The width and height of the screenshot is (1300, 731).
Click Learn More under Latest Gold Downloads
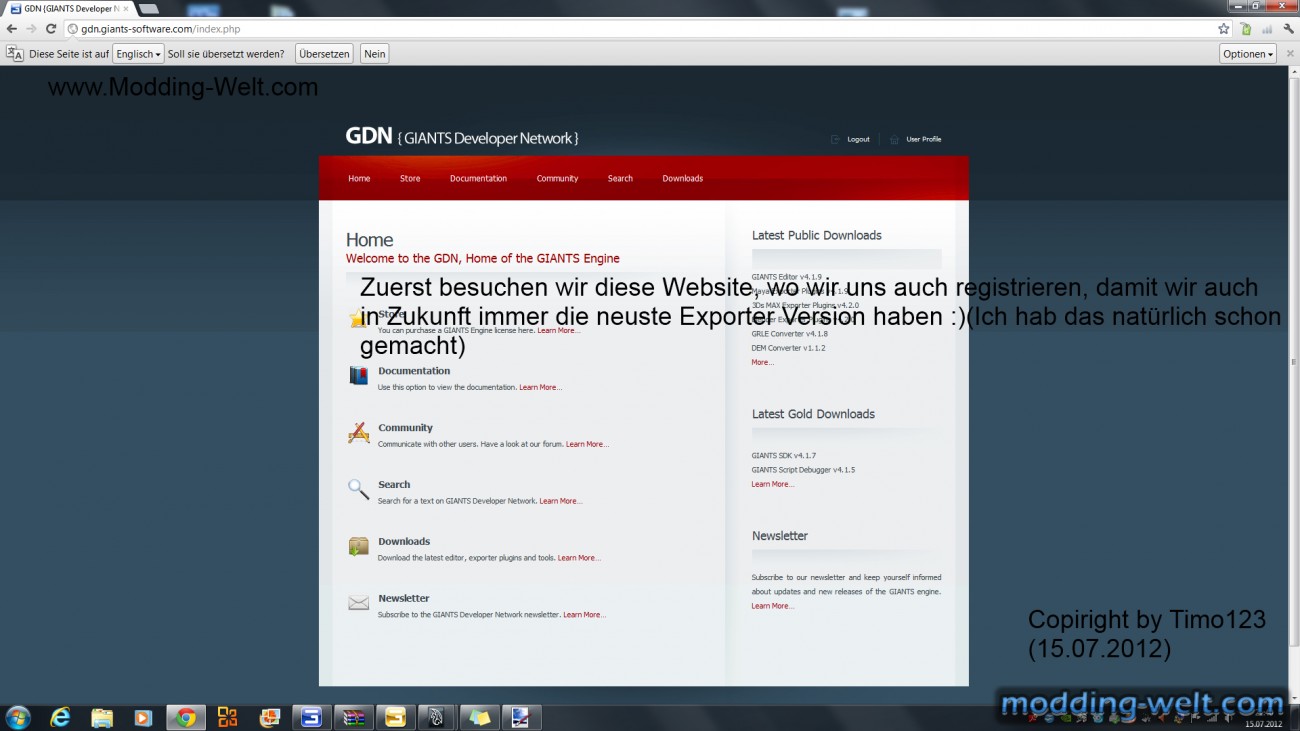(772, 484)
